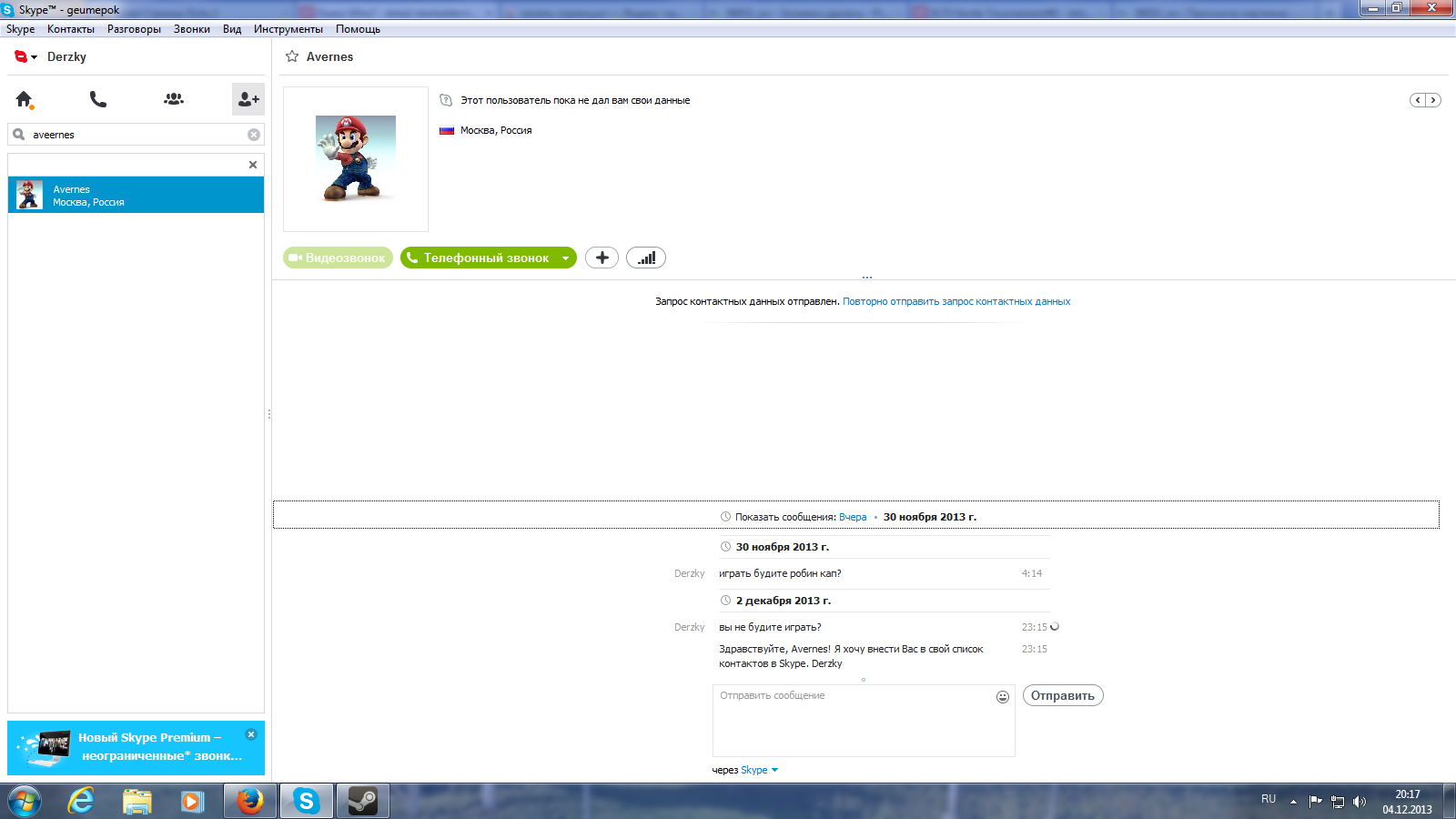
Task: Click message 'играть будите робин кап?'
Action: [x=780, y=573]
